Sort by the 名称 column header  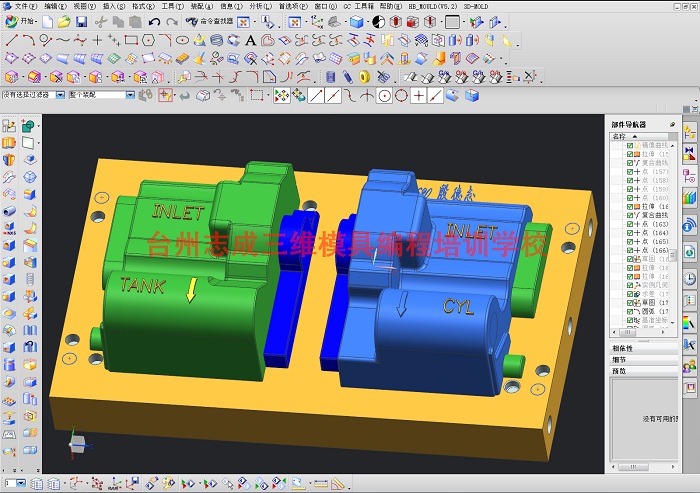pyautogui.click(x=639, y=136)
